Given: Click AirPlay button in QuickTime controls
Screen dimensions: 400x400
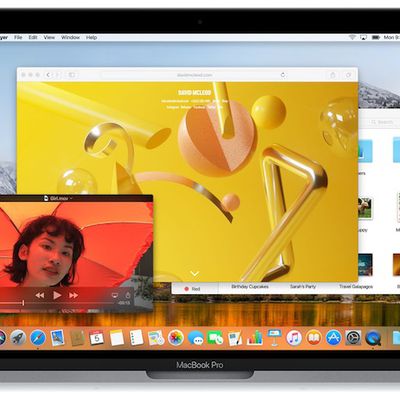Looking at the screenshot, I should (x=114, y=295).
